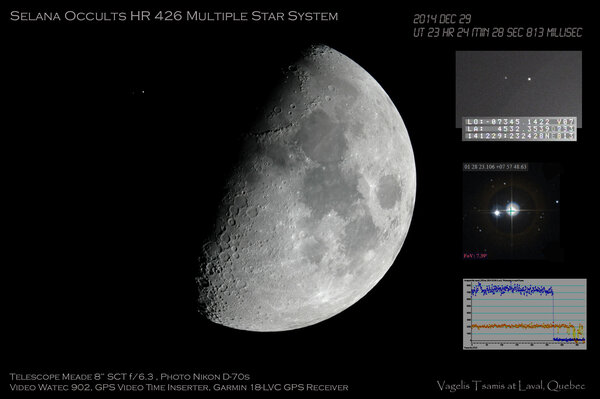Viewport: 600px width, 399px height.
Task: Click the UT 23 HR 24 MIN timestamp line
Action: coord(497,32)
